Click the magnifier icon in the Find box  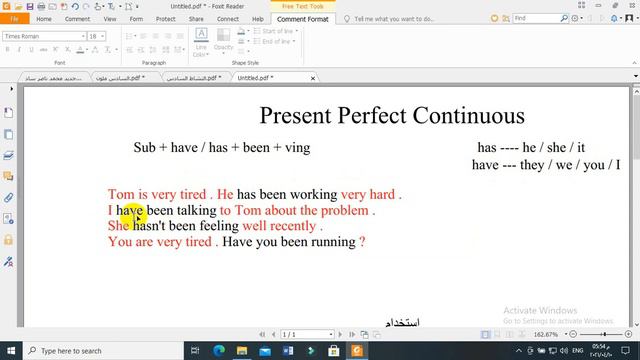click(564, 18)
